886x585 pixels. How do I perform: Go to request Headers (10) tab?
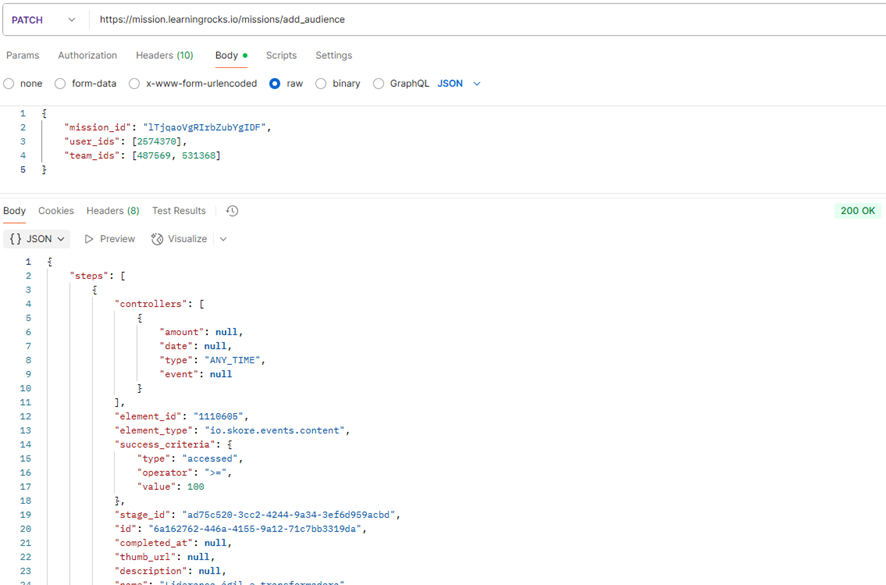tap(164, 56)
